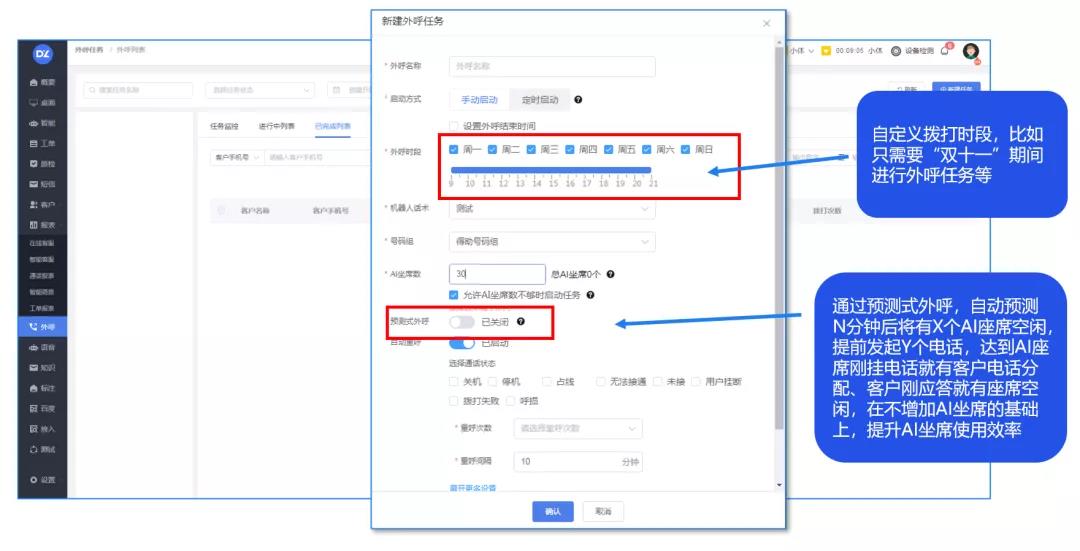Uncheck the 周三 checkbox
1080x551 pixels.
click(532, 150)
